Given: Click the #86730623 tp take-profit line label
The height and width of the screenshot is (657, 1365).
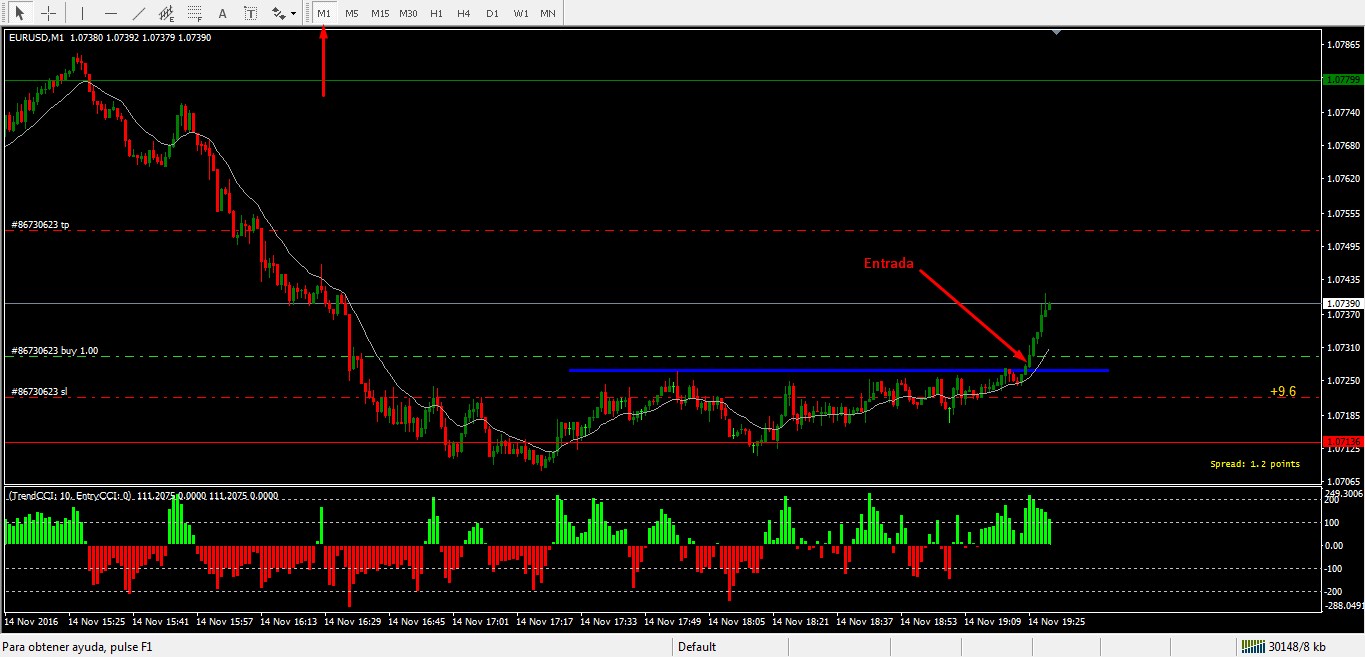Looking at the screenshot, I should tap(40, 225).
